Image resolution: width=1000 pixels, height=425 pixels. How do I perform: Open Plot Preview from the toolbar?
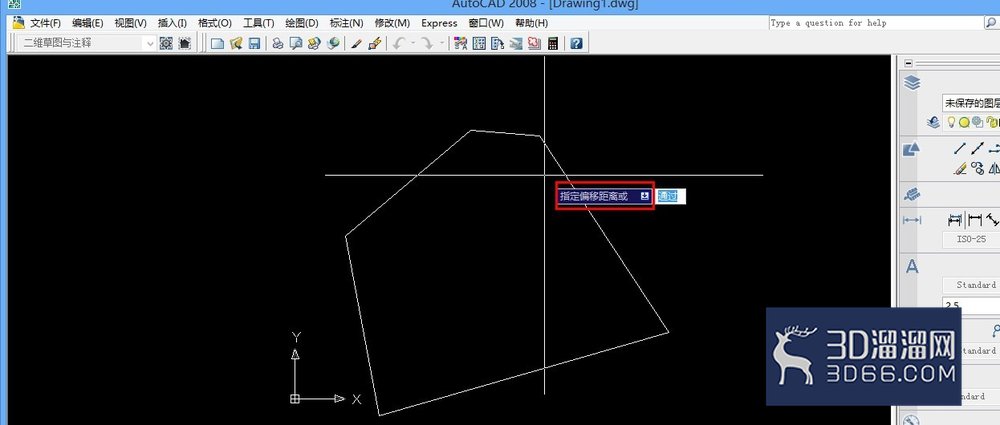[295, 43]
